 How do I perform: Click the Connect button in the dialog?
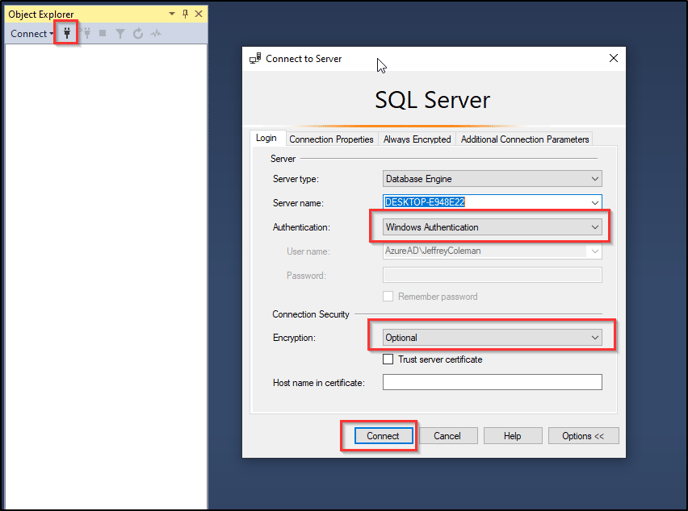pos(383,436)
